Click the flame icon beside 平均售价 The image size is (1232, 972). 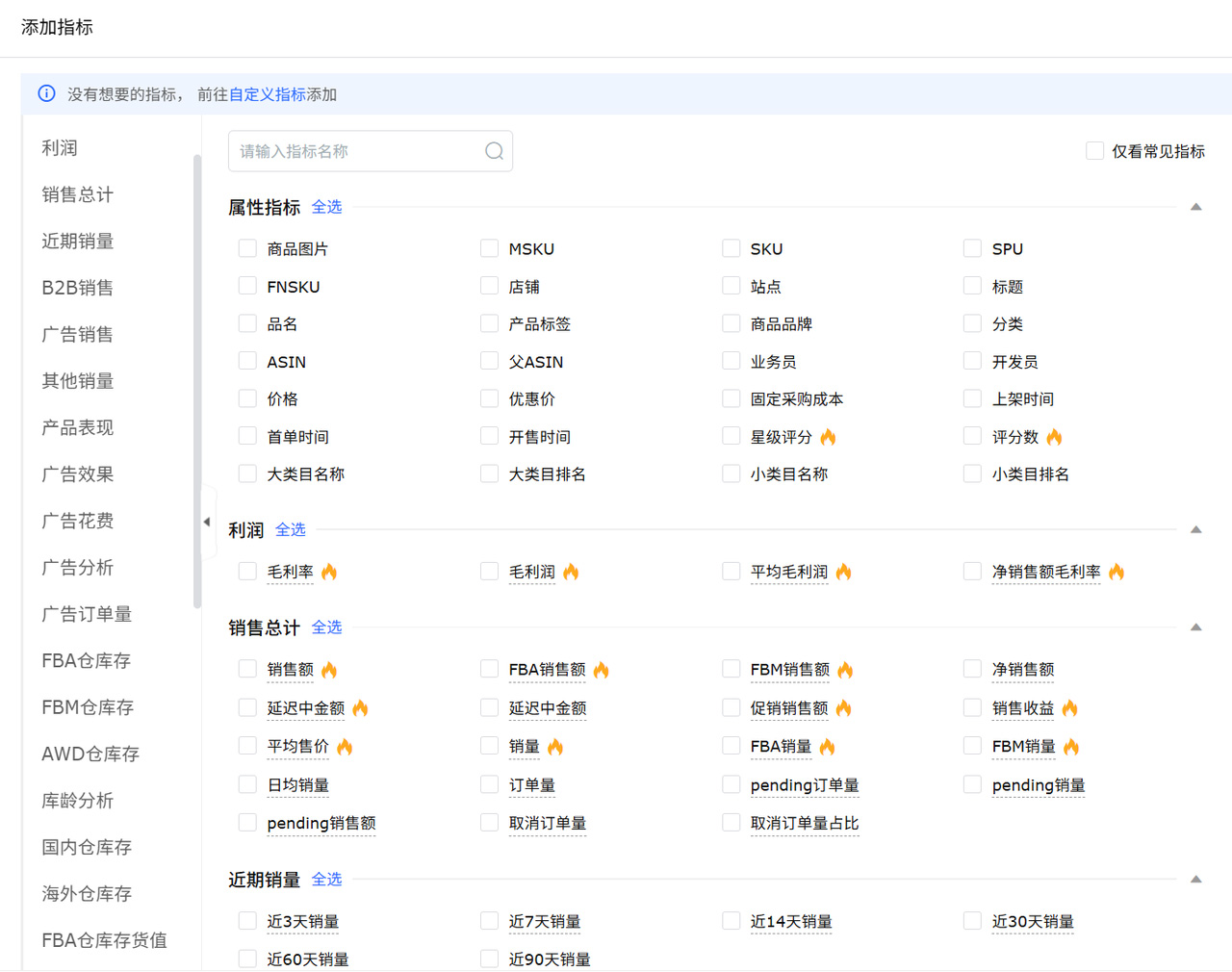pos(345,747)
